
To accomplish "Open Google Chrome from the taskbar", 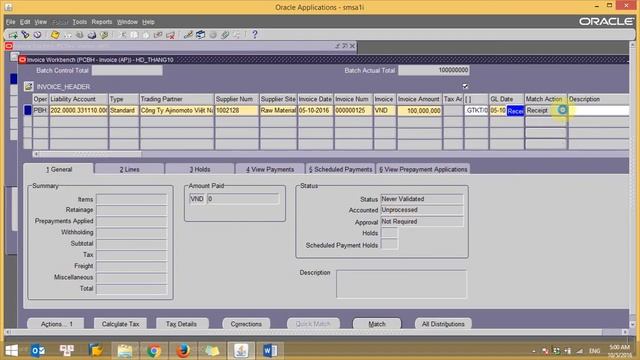I will pyautogui.click(x=154, y=350).
